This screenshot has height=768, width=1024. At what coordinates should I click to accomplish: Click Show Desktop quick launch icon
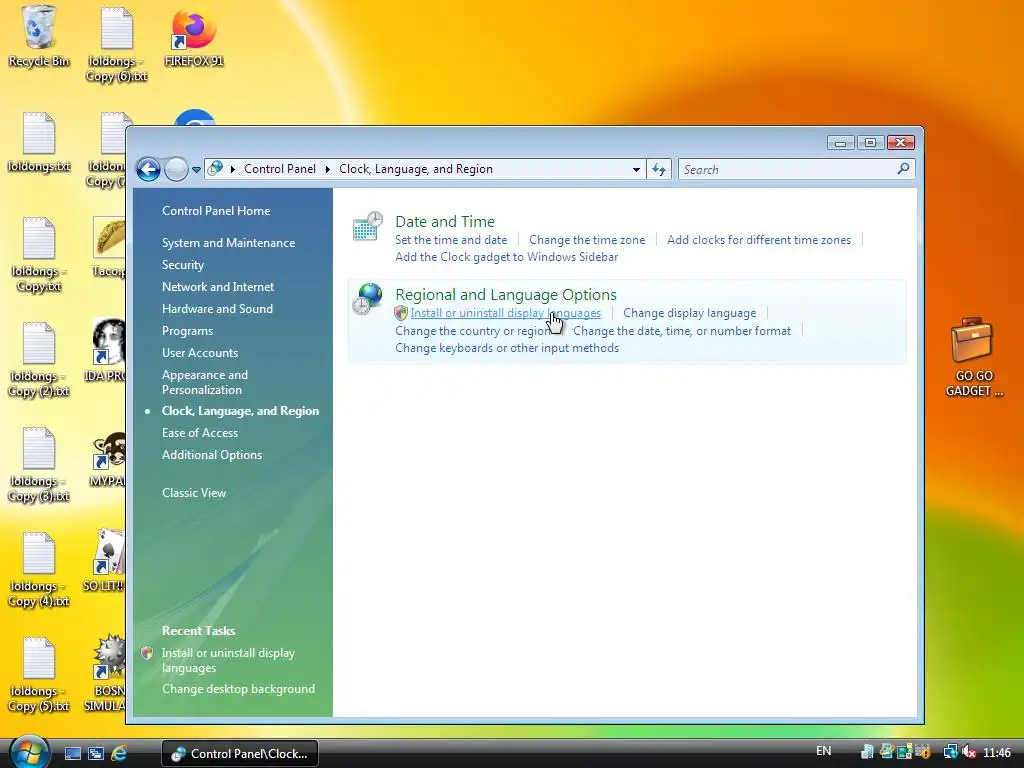72,754
